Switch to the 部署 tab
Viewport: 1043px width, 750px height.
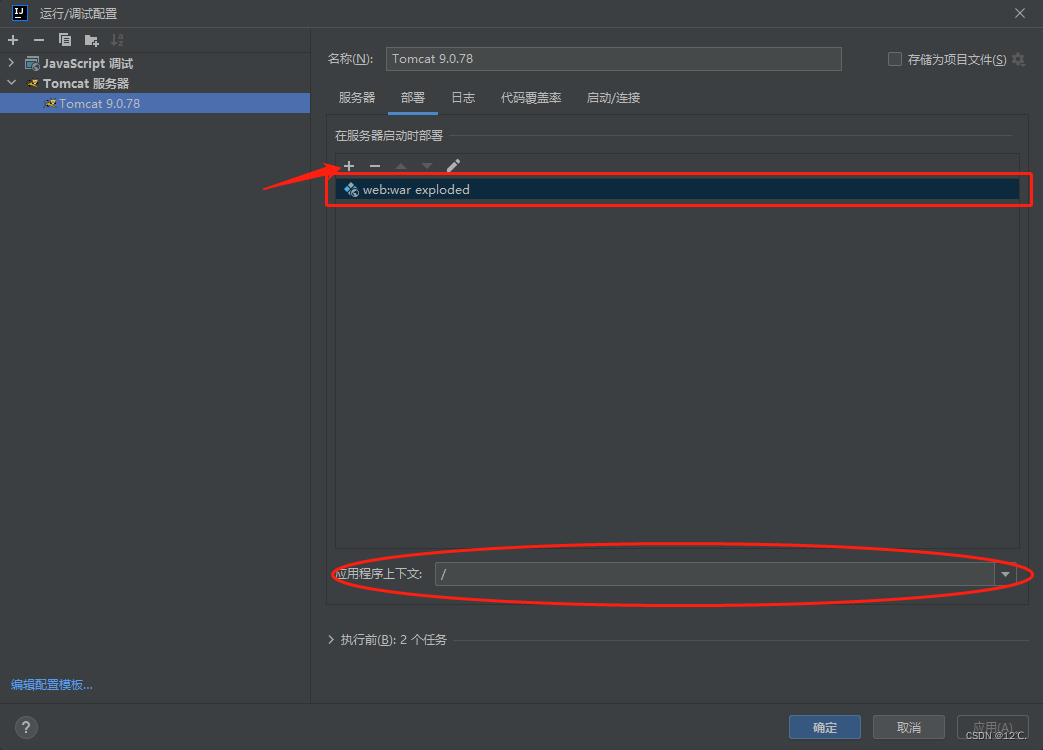click(412, 98)
